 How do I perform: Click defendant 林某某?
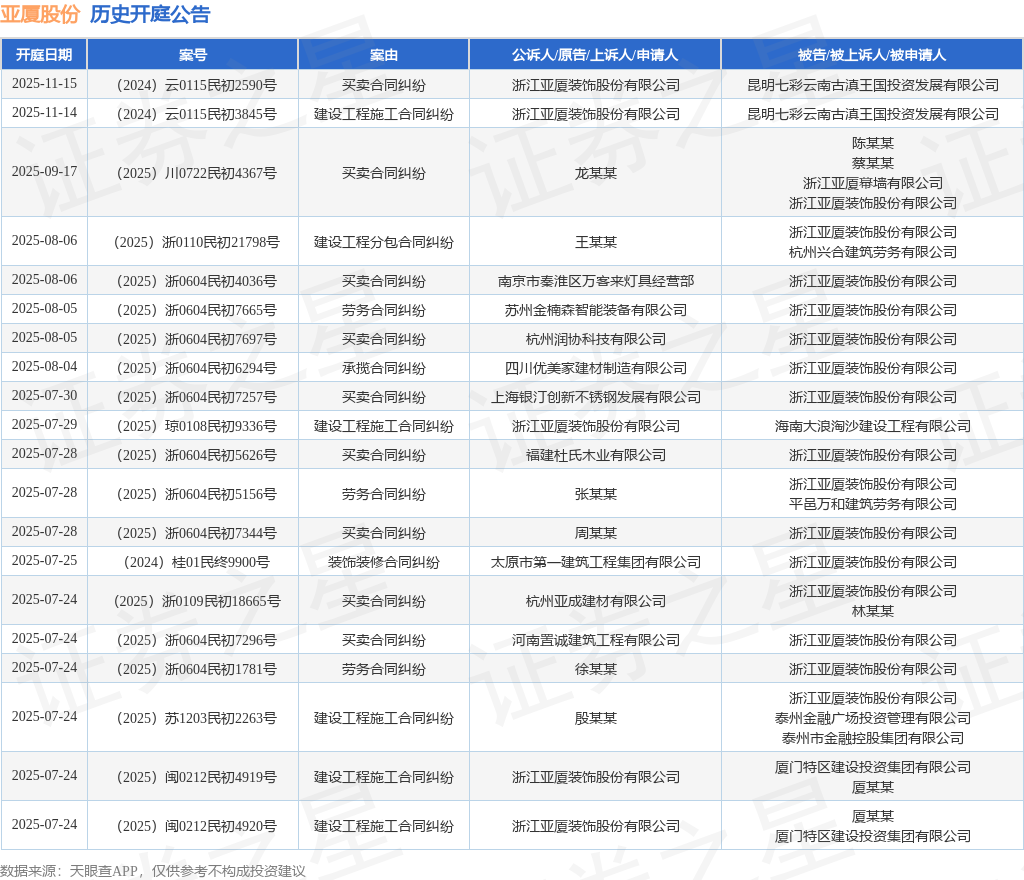[872, 611]
